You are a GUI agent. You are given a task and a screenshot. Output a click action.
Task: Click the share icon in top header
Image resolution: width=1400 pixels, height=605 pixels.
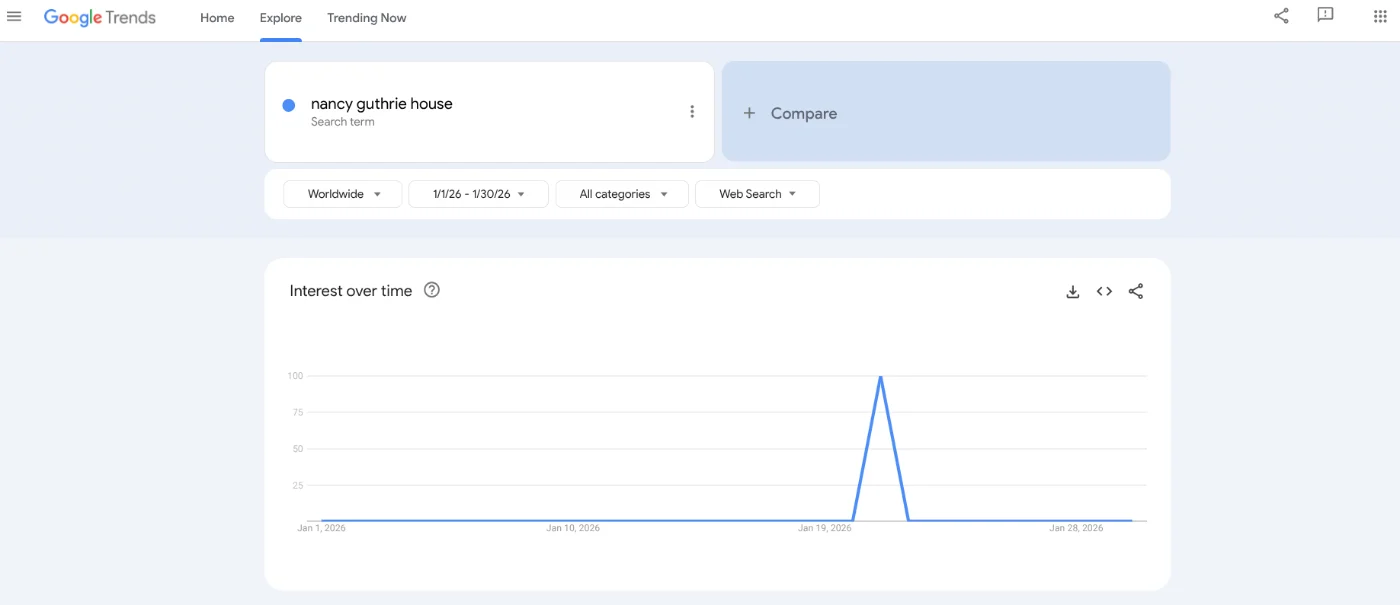(1281, 16)
